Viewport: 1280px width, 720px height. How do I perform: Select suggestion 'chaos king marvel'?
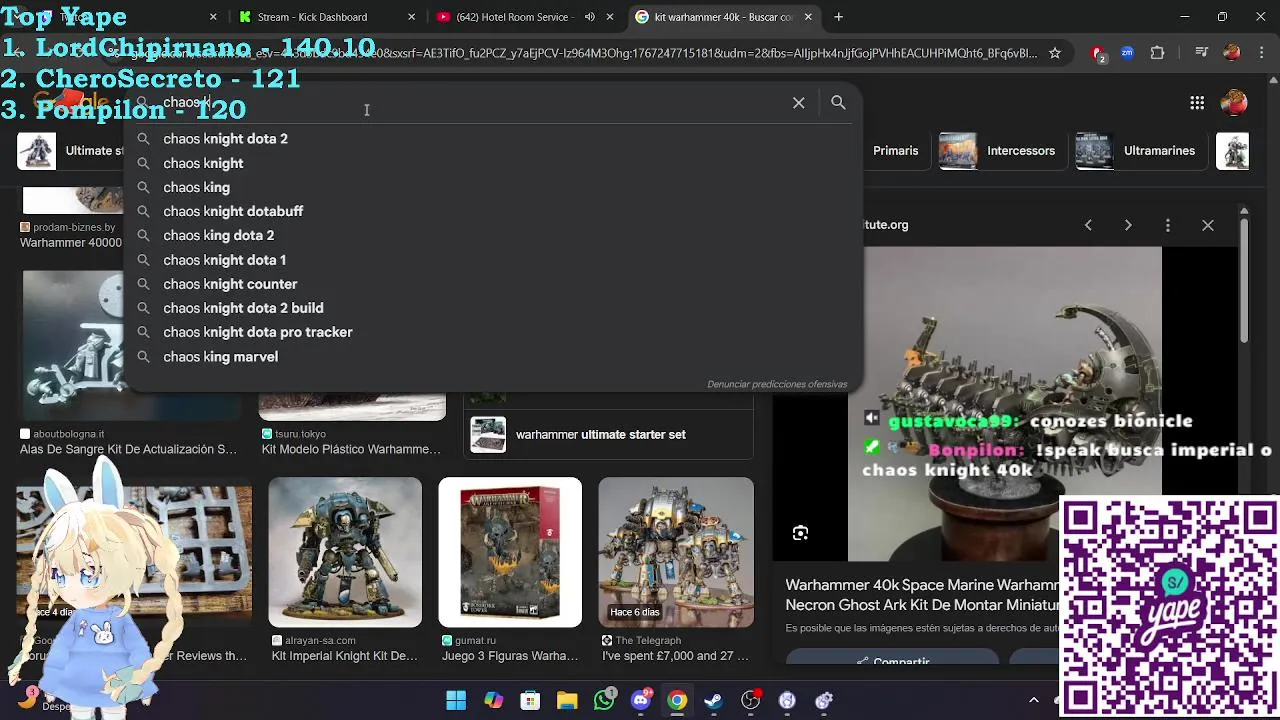click(492, 357)
